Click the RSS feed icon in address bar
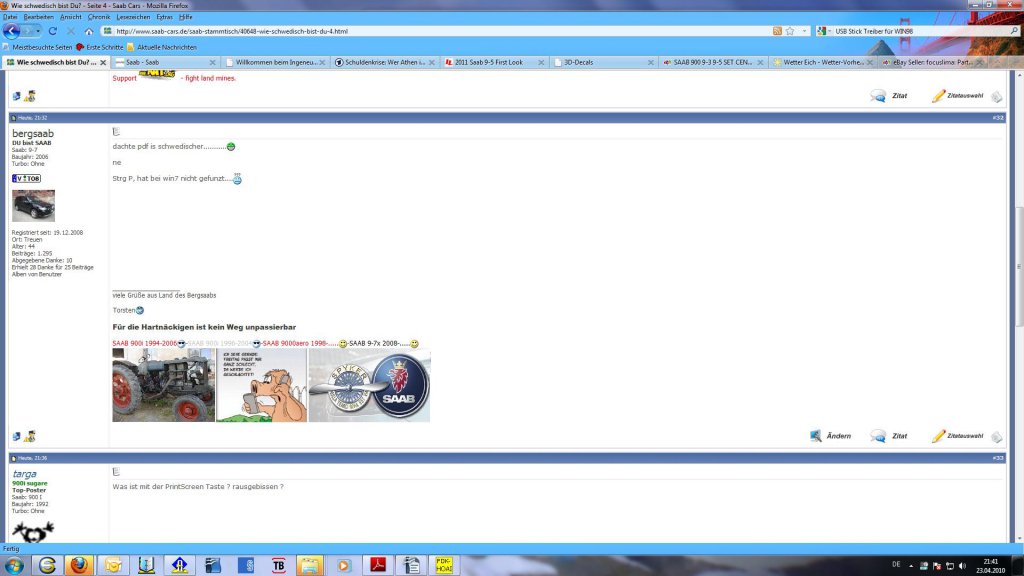The height and width of the screenshot is (576, 1024). point(777,31)
